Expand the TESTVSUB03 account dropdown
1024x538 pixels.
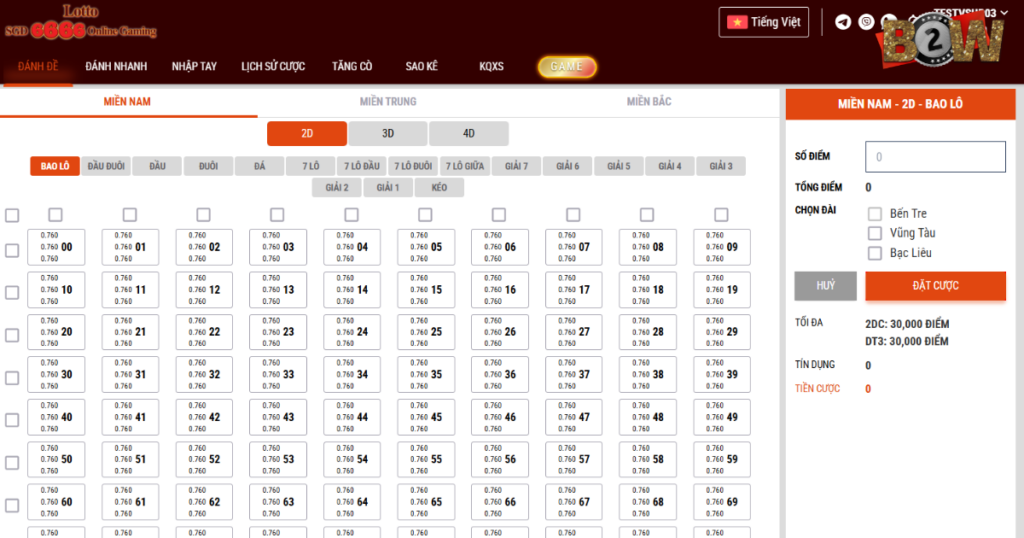(x=970, y=12)
